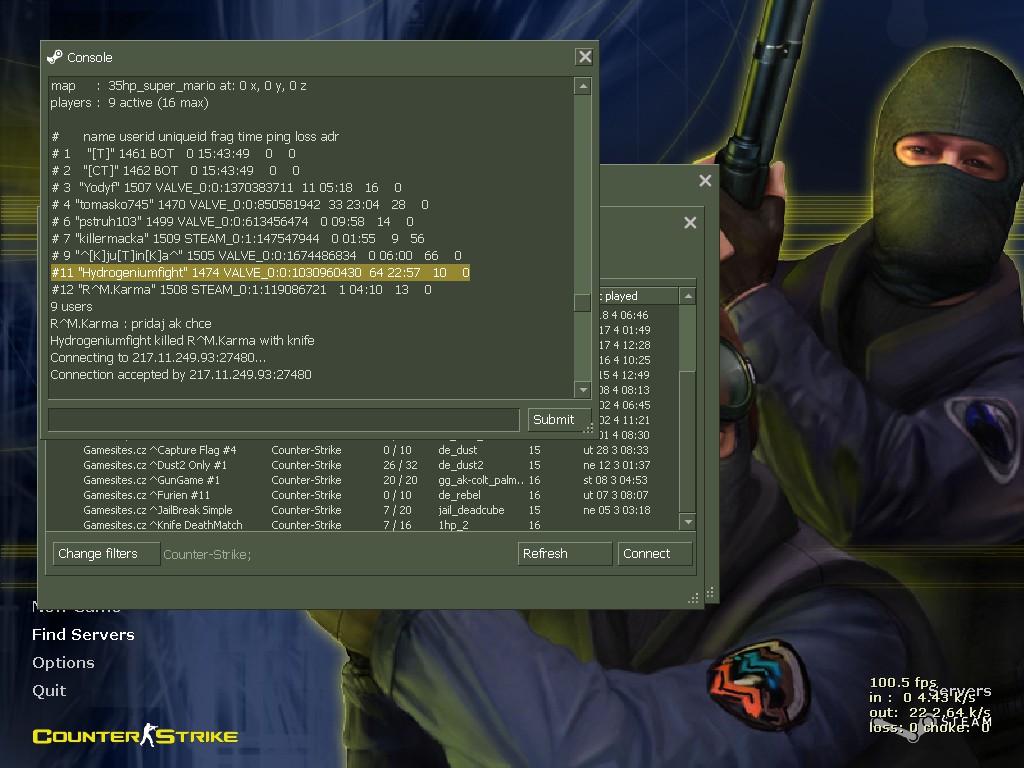Click Connect in the server browser
Image resolution: width=1024 pixels, height=768 pixels.
pyautogui.click(x=655, y=554)
